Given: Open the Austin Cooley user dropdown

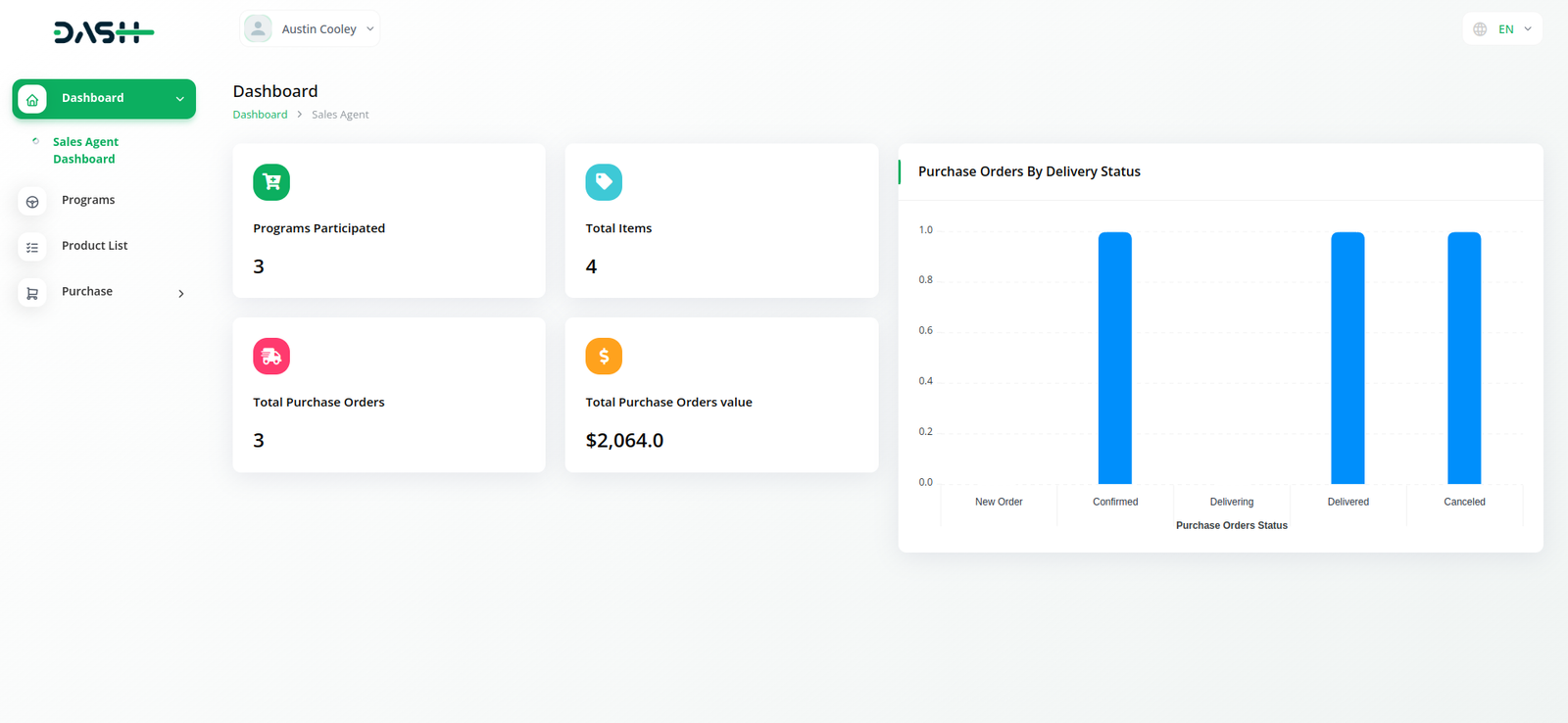Looking at the screenshot, I should [319, 29].
